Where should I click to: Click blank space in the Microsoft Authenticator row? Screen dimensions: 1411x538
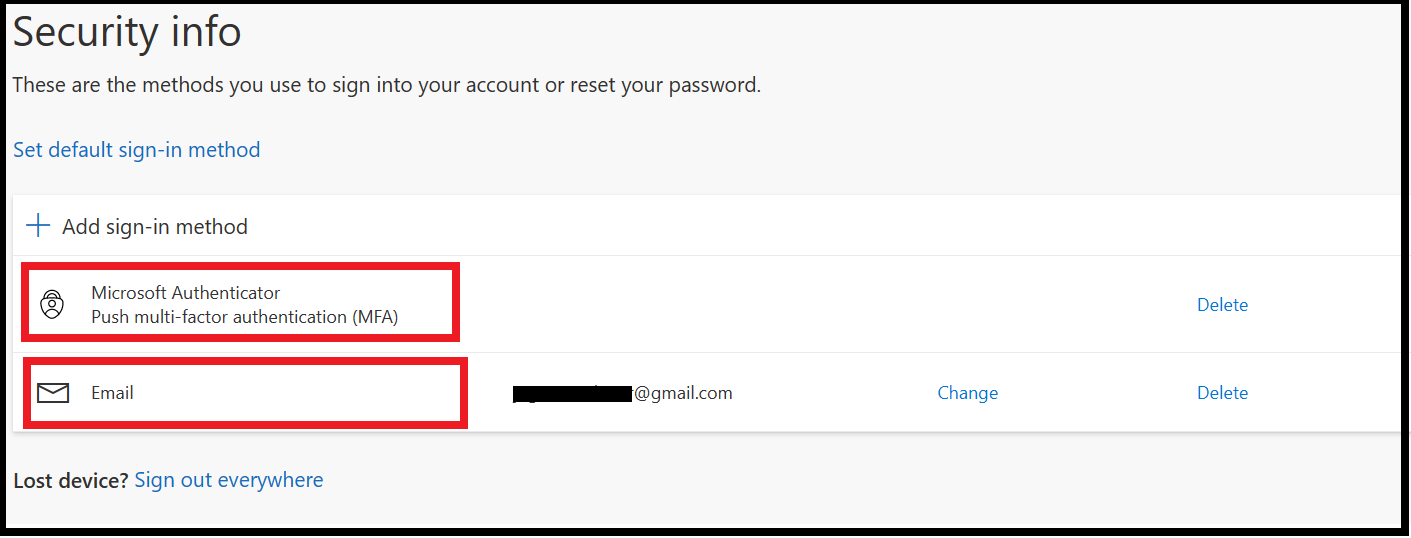(800, 305)
